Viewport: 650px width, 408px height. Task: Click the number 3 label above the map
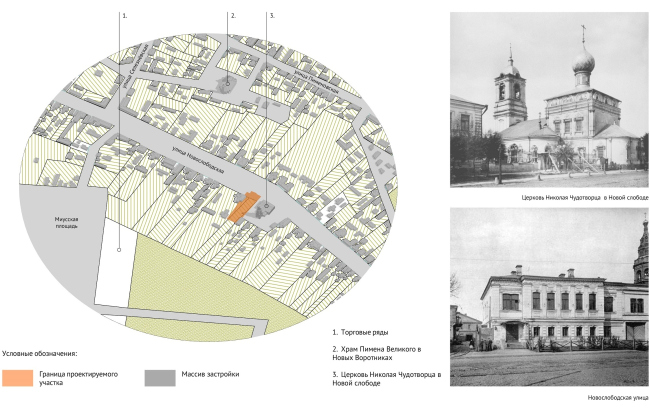click(x=272, y=16)
